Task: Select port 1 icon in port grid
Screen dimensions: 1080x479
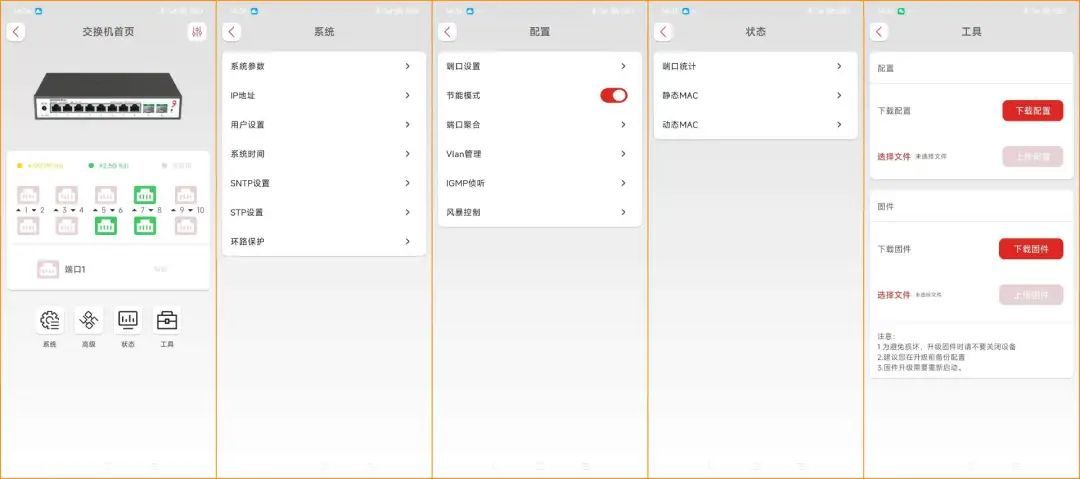Action: (28, 195)
